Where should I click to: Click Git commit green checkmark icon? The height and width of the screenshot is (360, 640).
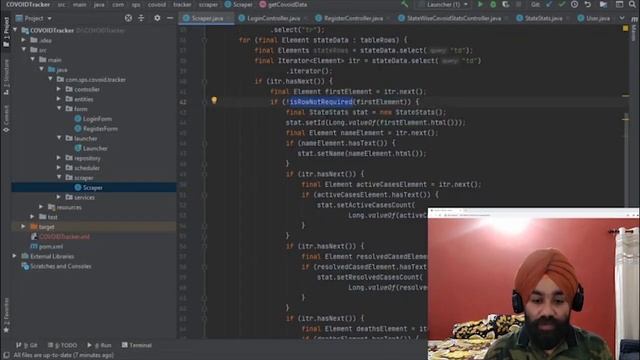(x=562, y=4)
